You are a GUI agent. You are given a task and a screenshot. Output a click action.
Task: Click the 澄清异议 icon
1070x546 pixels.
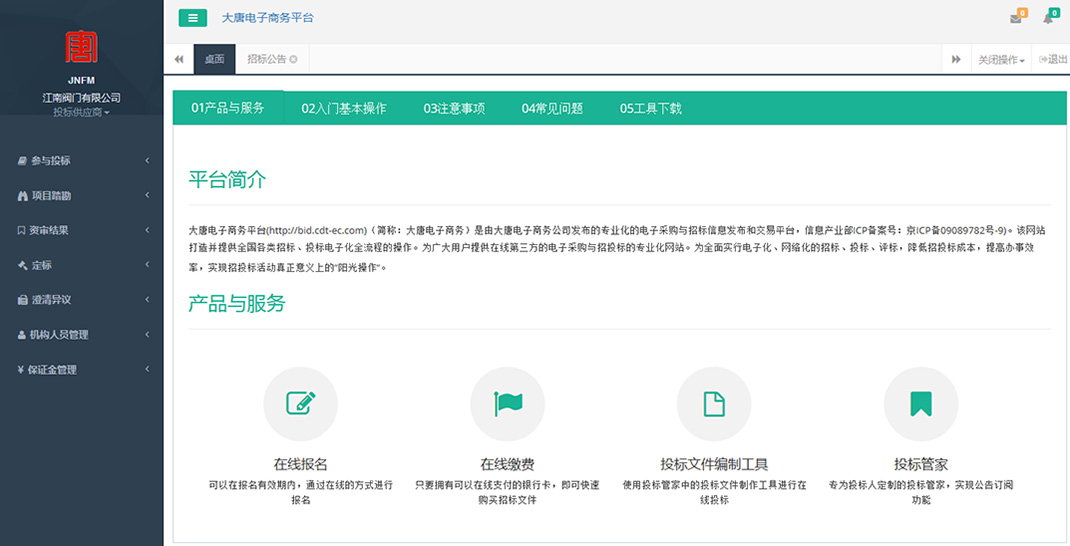(x=23, y=300)
